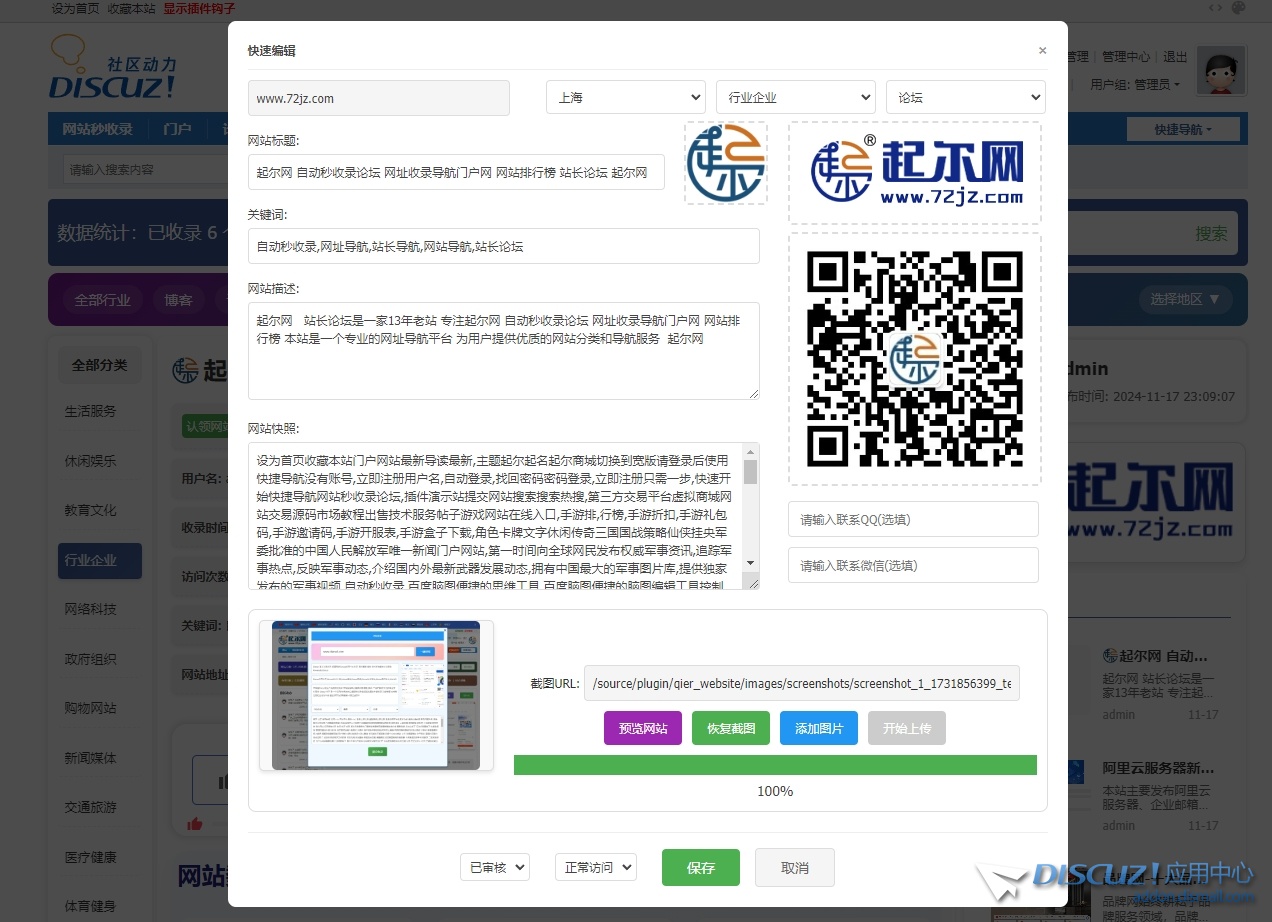Image resolution: width=1272 pixels, height=922 pixels.
Task: Click the website screenshot thumbnail preview
Action: [376, 695]
